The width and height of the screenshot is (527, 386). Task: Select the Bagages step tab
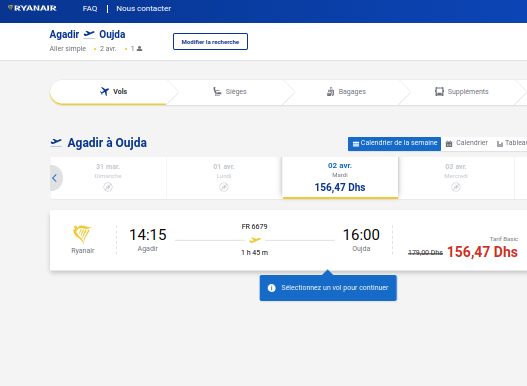tap(346, 92)
